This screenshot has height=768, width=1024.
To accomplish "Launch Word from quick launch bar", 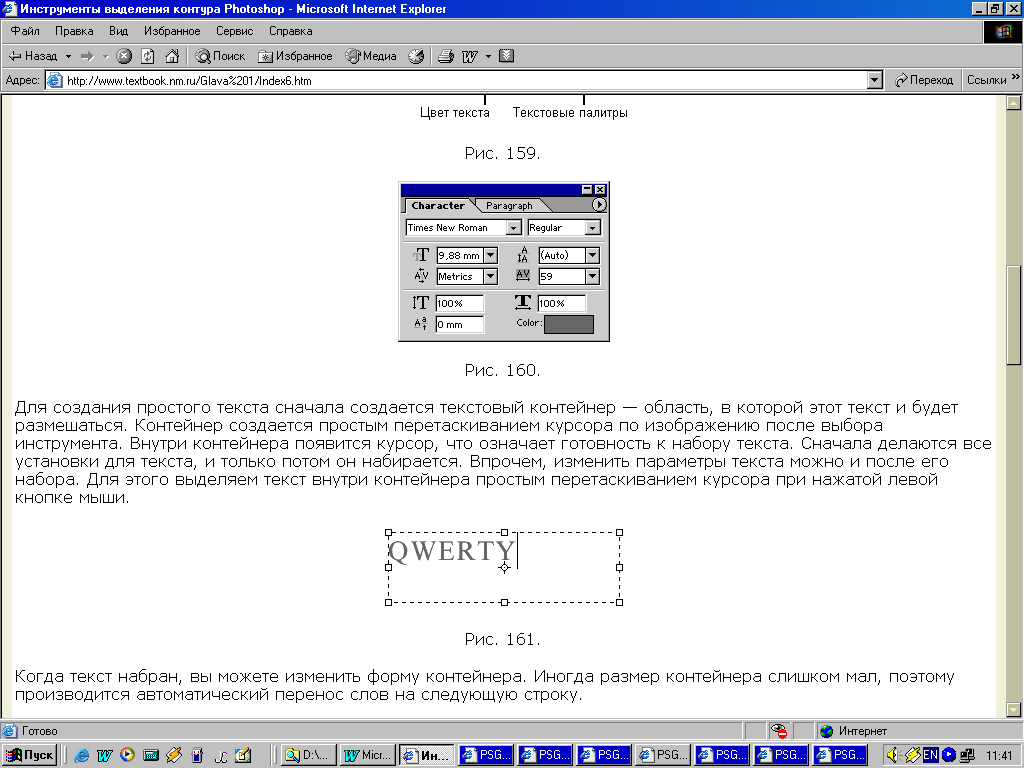I will coord(104,756).
